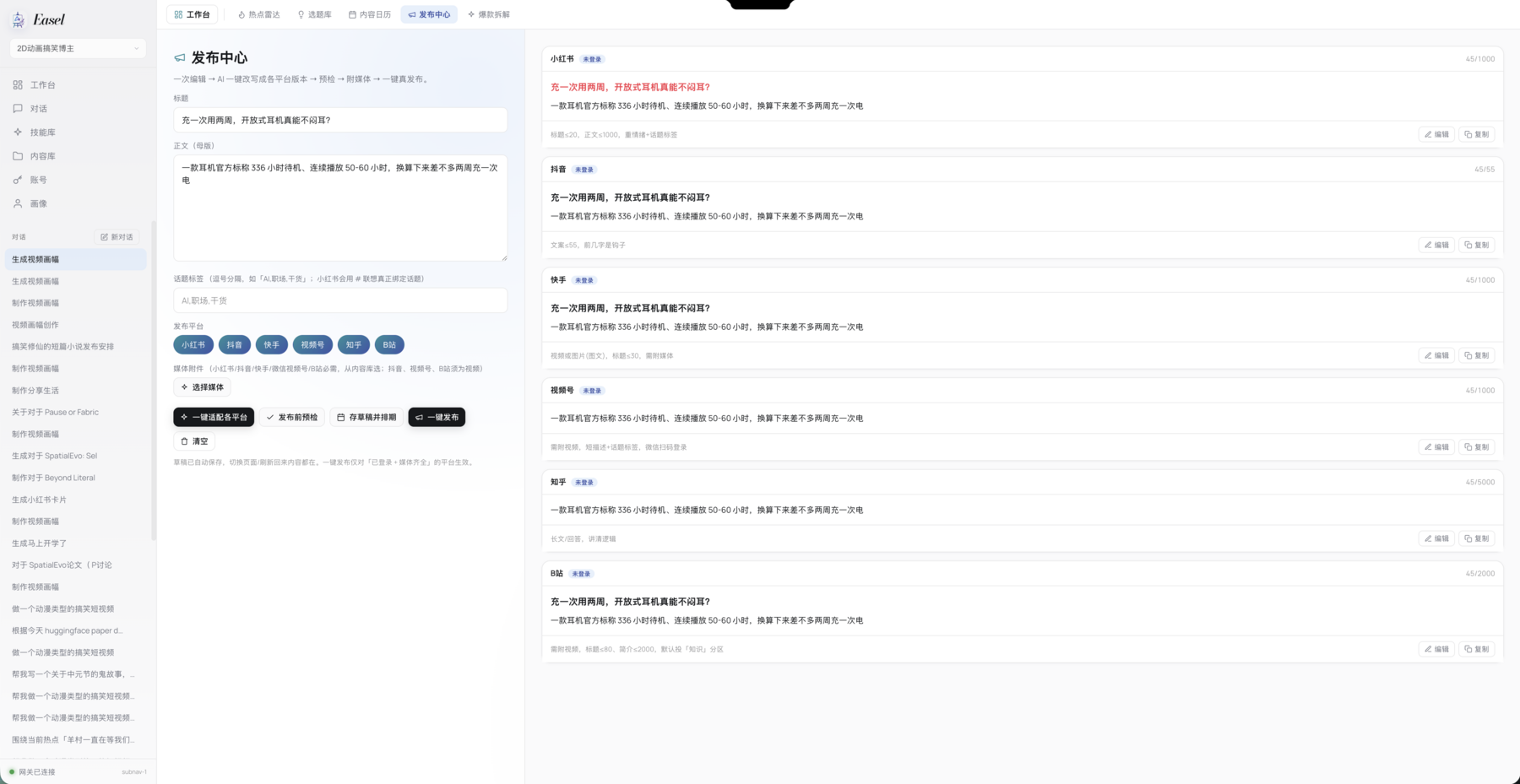Click the 网关已连接 status indicator
The width and height of the screenshot is (1520, 784).
(32, 772)
